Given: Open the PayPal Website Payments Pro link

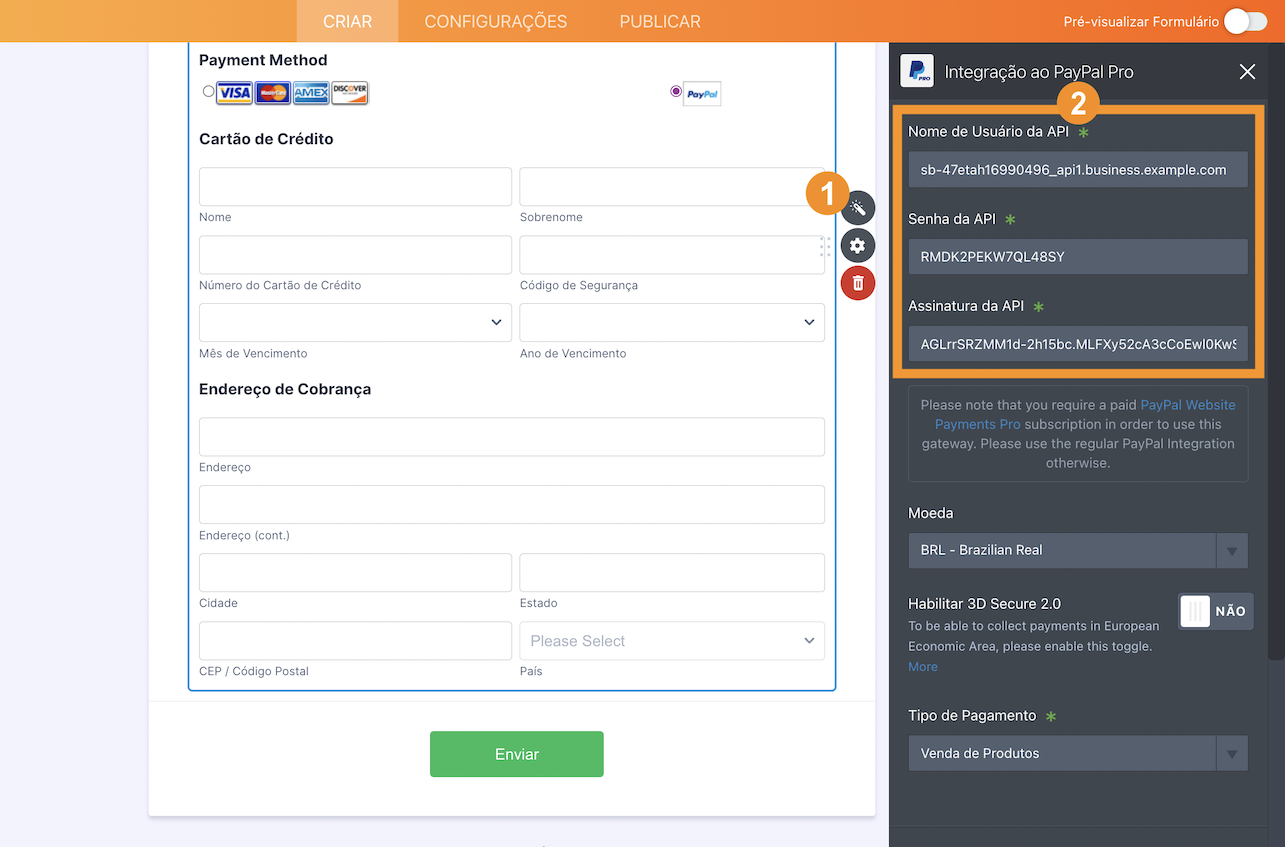Looking at the screenshot, I should click(x=1084, y=414).
